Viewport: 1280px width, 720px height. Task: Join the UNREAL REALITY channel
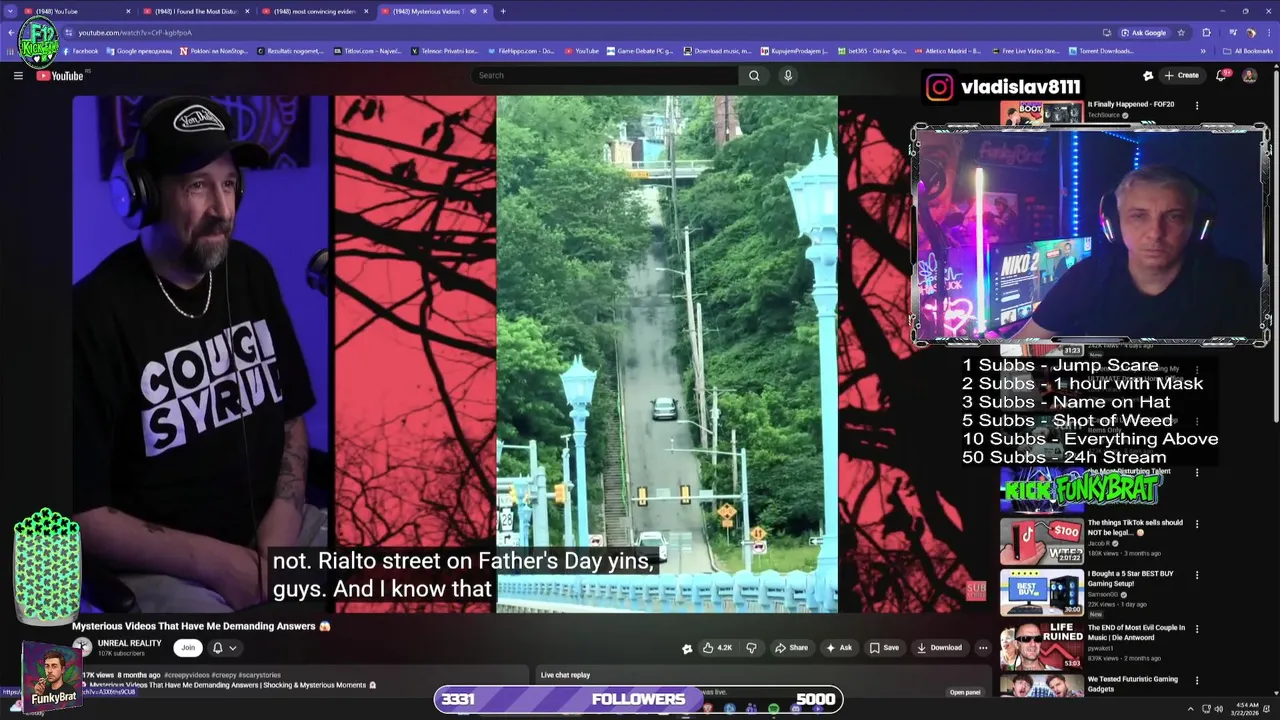point(187,648)
